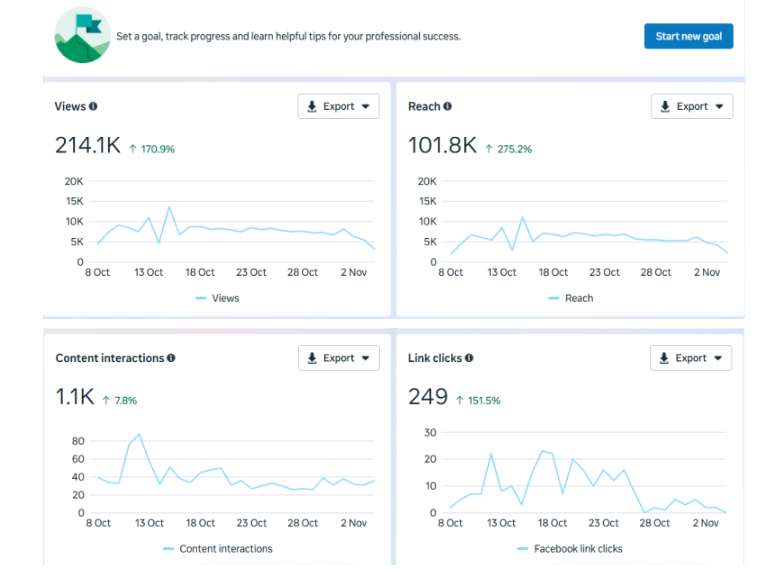Expand the Reach Export dropdown arrow
The height and width of the screenshot is (572, 763).
click(x=718, y=107)
